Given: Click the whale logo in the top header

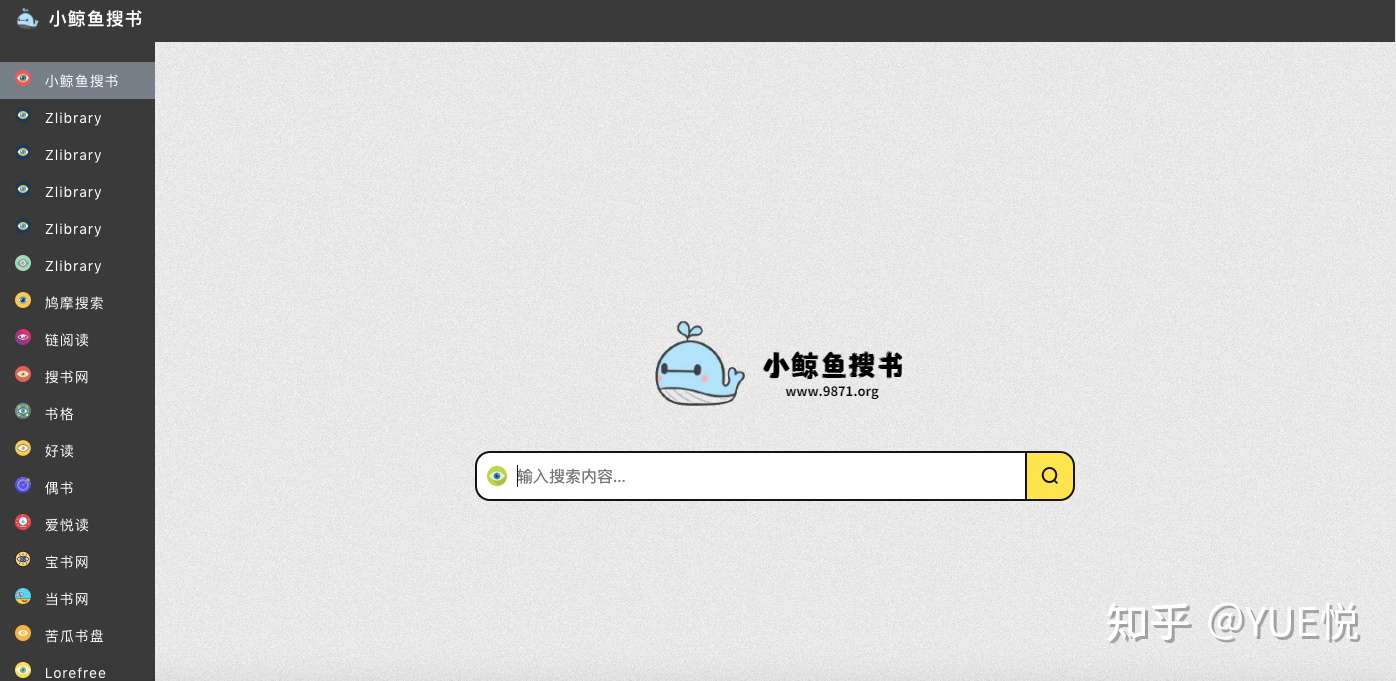Looking at the screenshot, I should [x=27, y=18].
